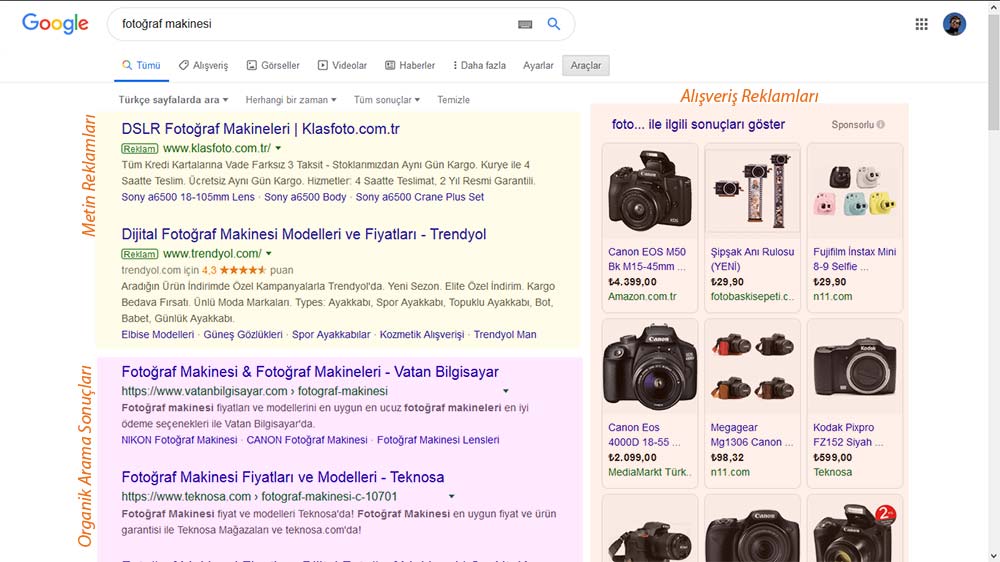Viewport: 1000px width, 562px height.
Task: Click the Araçlar button
Action: tap(585, 65)
